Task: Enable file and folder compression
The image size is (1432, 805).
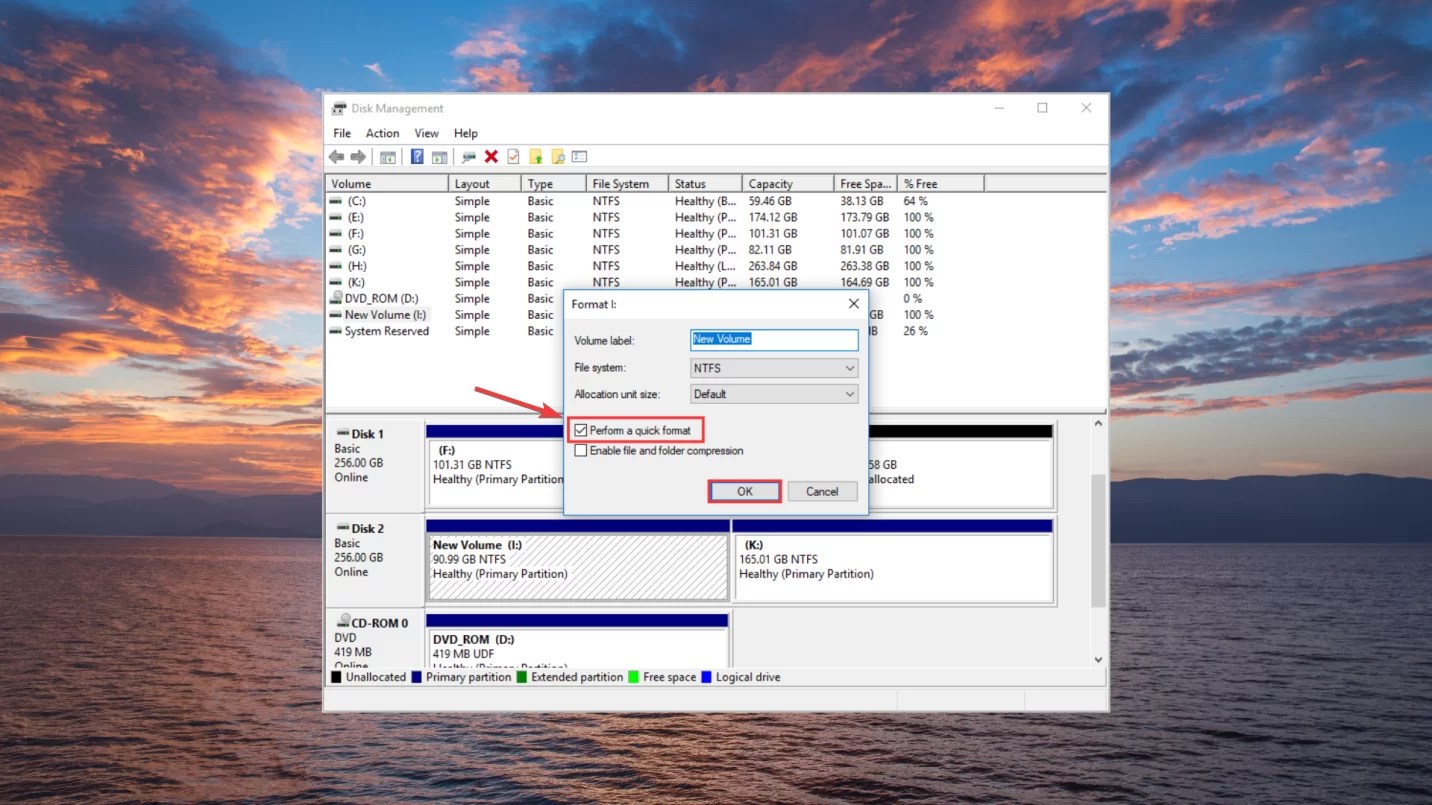Action: [581, 450]
